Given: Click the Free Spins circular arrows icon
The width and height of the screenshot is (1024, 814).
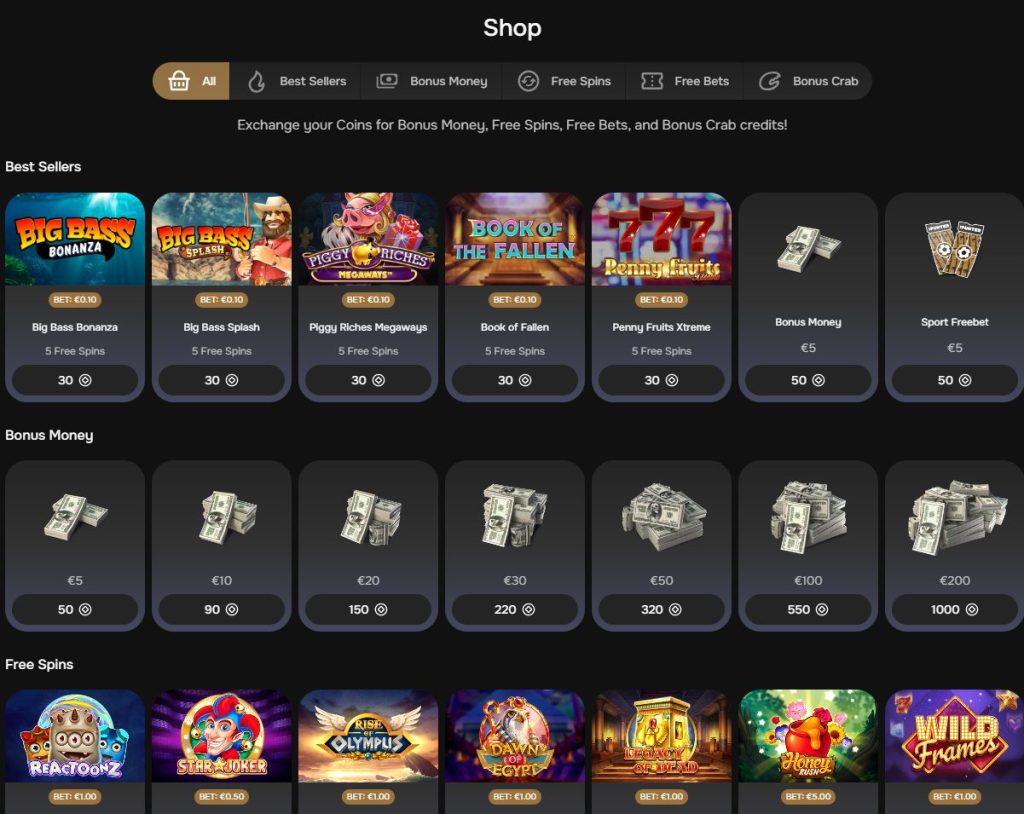Looking at the screenshot, I should click(528, 81).
